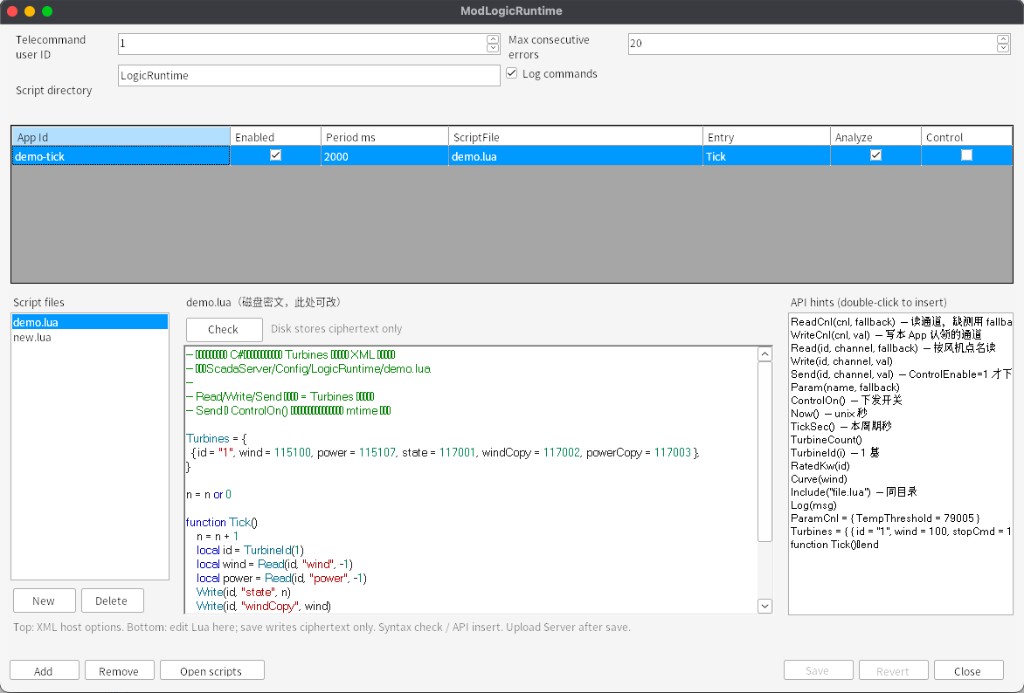
Task: Click the 2000 period cell
Action: 385,156
